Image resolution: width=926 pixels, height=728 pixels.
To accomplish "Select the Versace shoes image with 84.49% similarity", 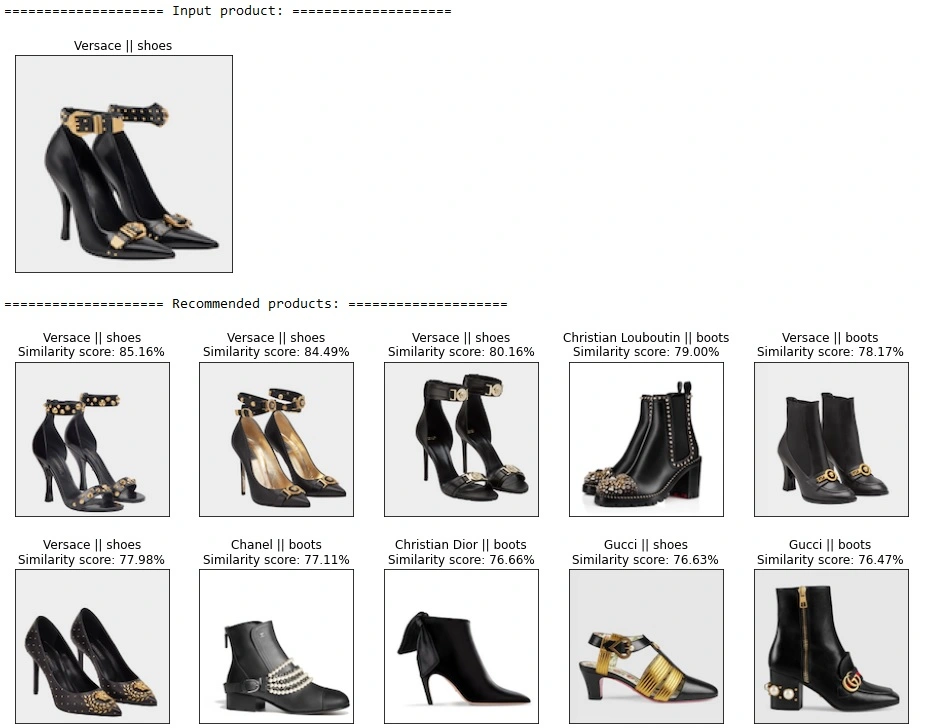I will [x=276, y=439].
